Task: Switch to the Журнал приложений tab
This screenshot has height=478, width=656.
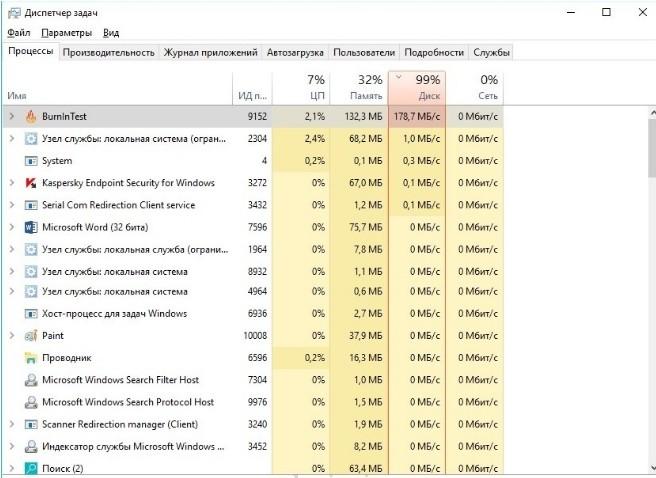Action: [210, 53]
